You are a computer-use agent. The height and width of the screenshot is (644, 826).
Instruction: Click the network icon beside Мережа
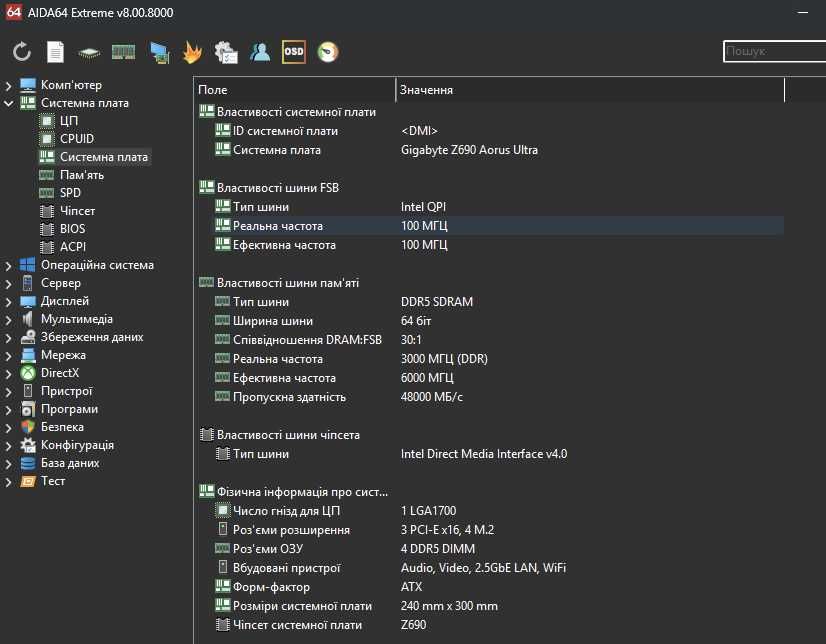[x=27, y=355]
